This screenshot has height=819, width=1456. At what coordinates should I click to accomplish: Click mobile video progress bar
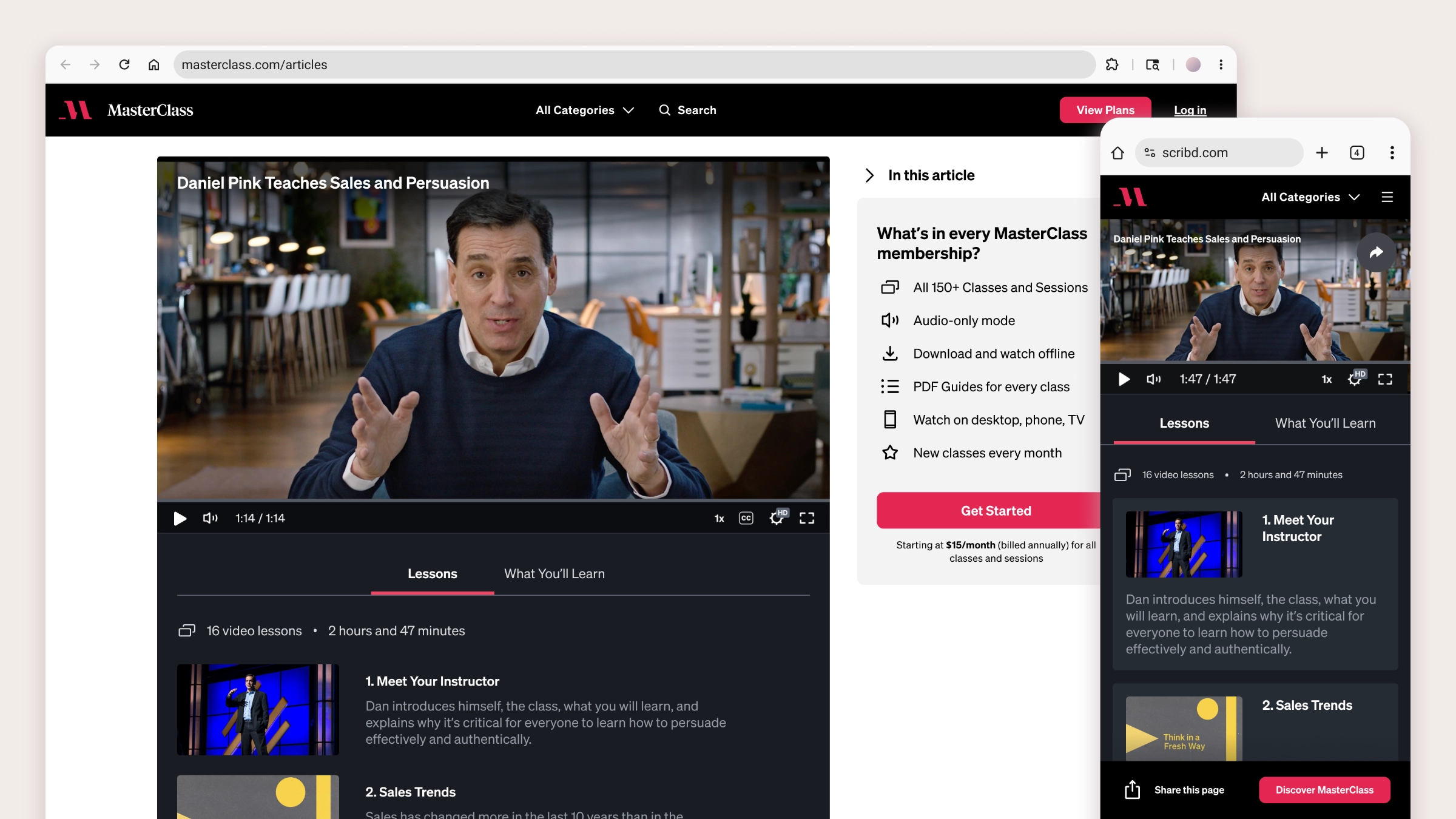point(1255,362)
